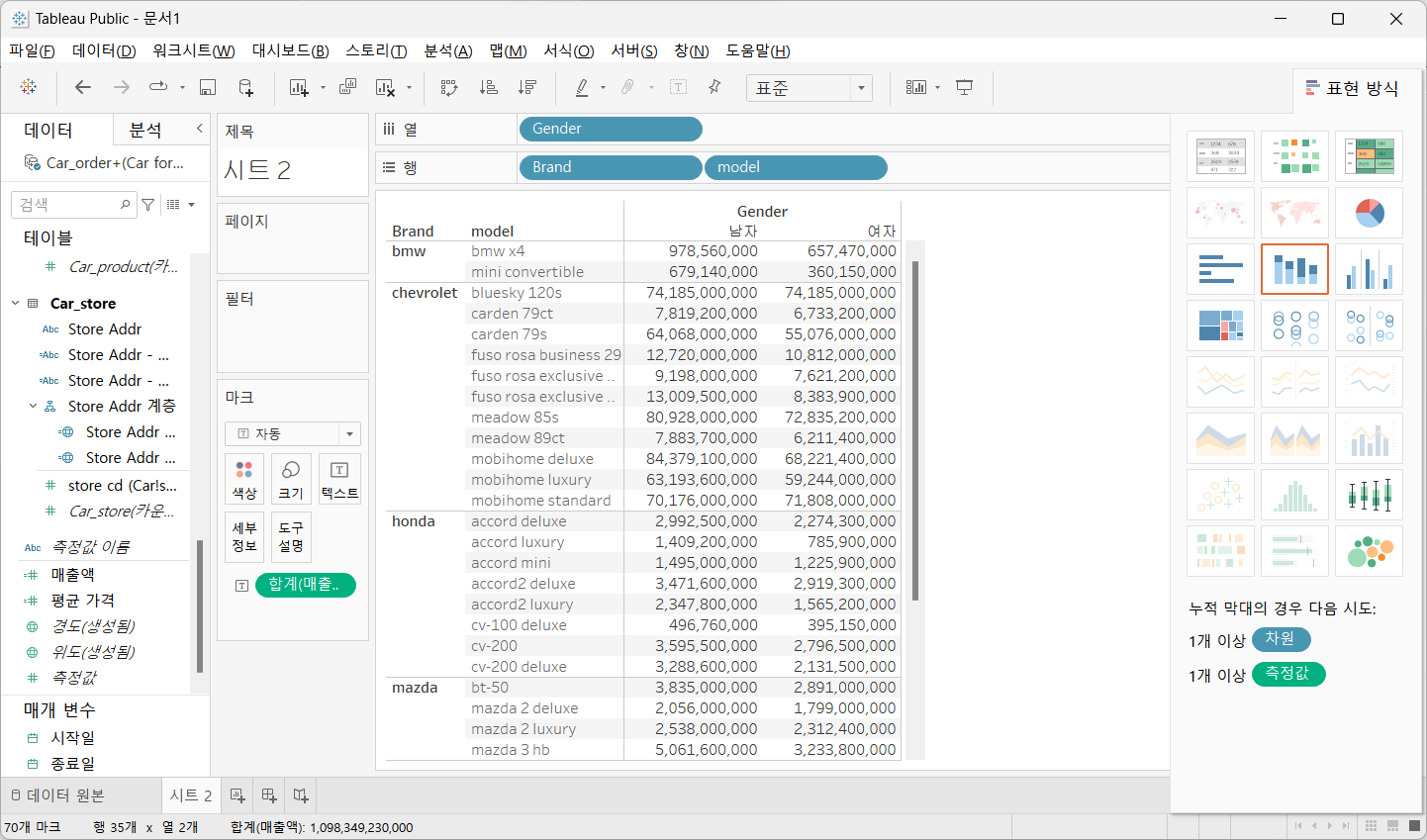Open dropdown arrow next to show/hide cards icon
The height and width of the screenshot is (840, 1427).
(x=937, y=88)
